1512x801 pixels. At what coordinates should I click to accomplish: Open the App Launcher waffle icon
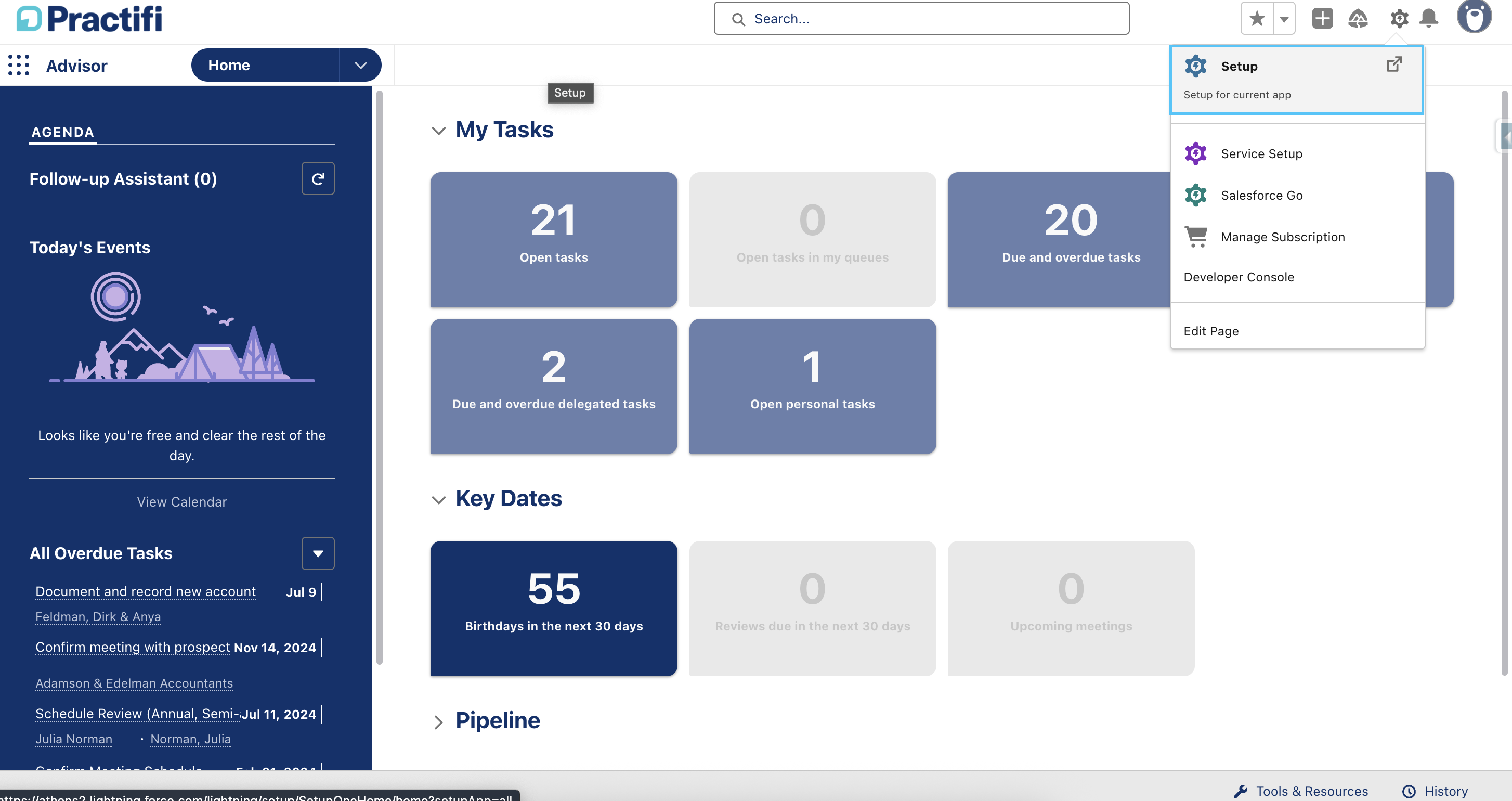pos(18,65)
